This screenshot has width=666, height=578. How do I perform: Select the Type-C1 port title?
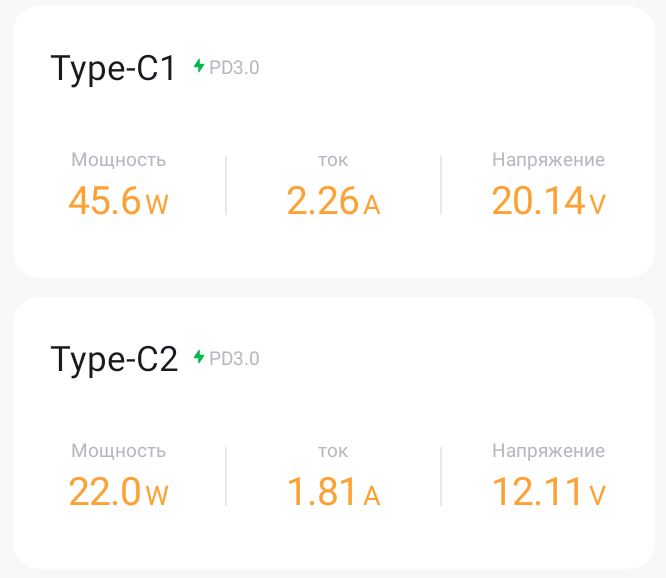click(114, 68)
